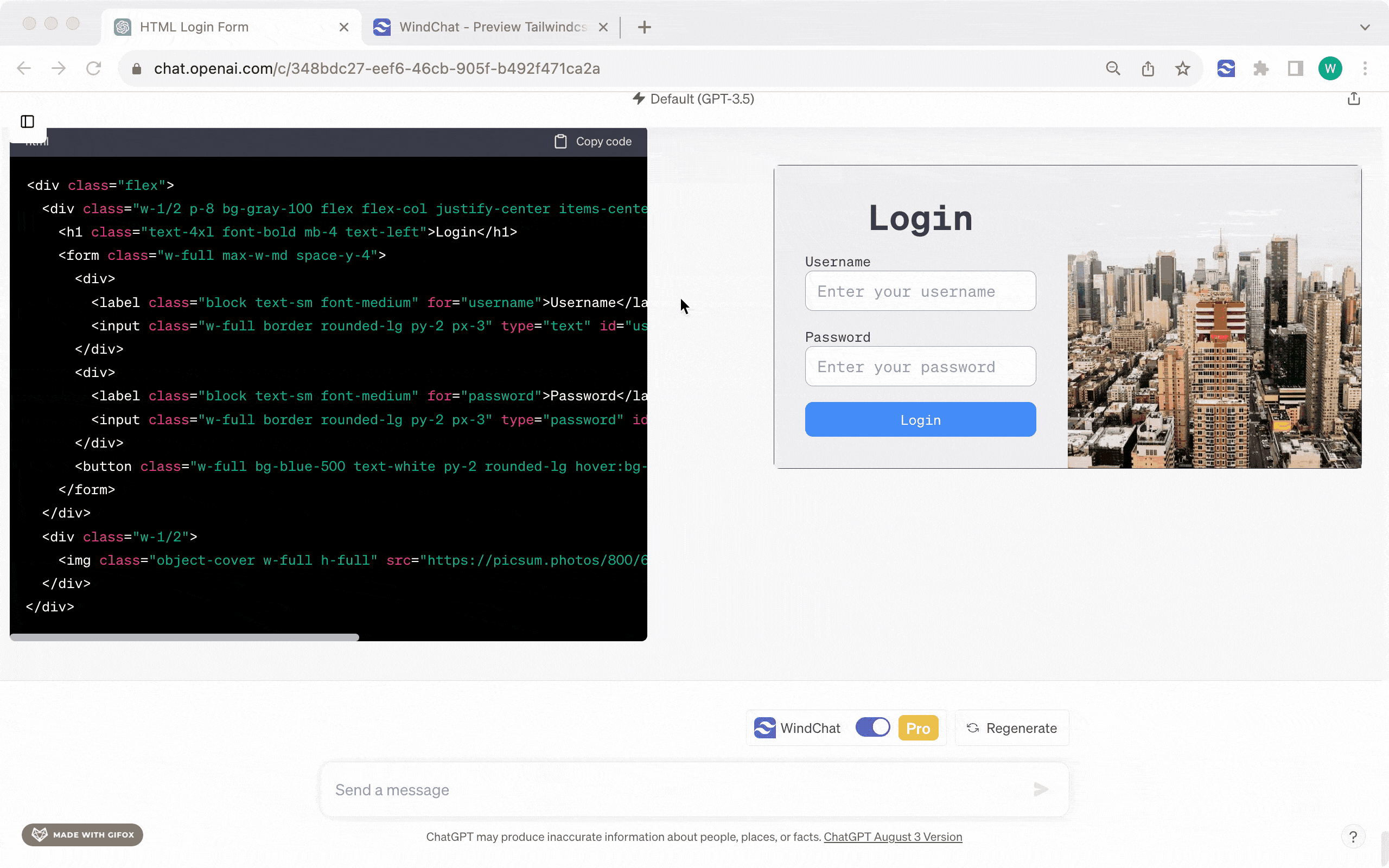Open the W profile avatar menu

[x=1330, y=69]
